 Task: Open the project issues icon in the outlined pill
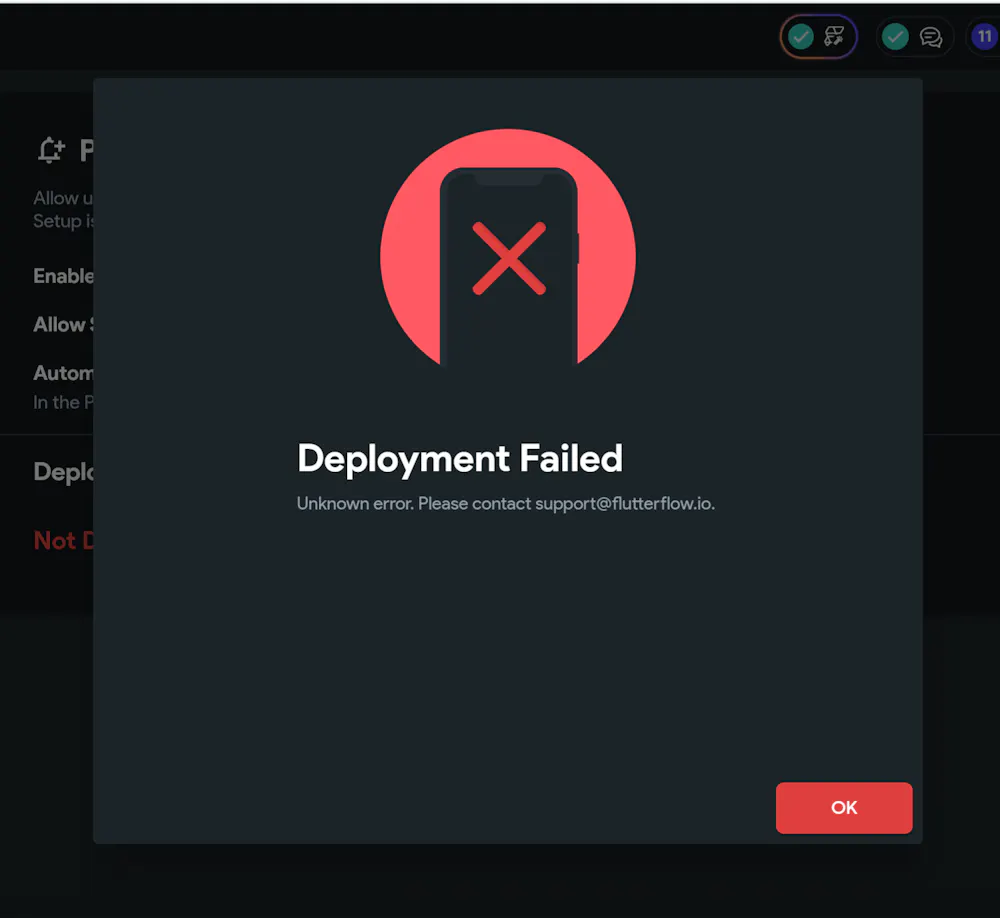pos(834,36)
